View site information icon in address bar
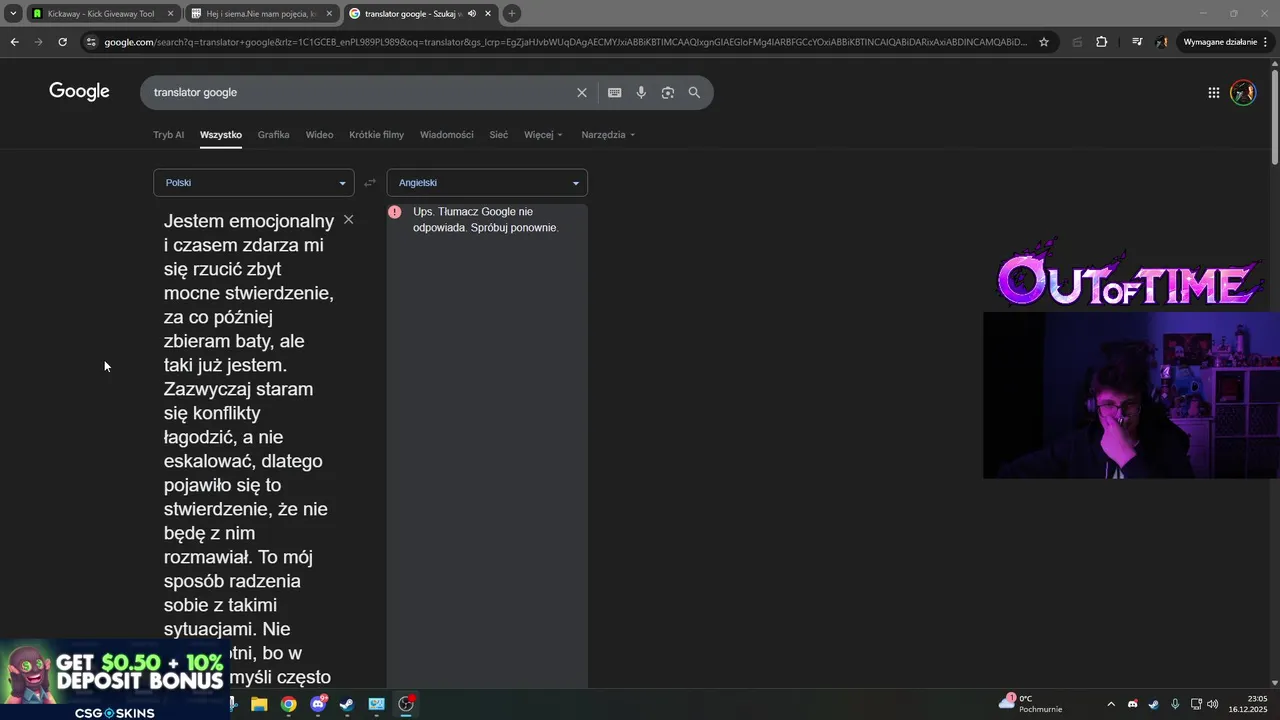The image size is (1280, 720). coord(91,42)
